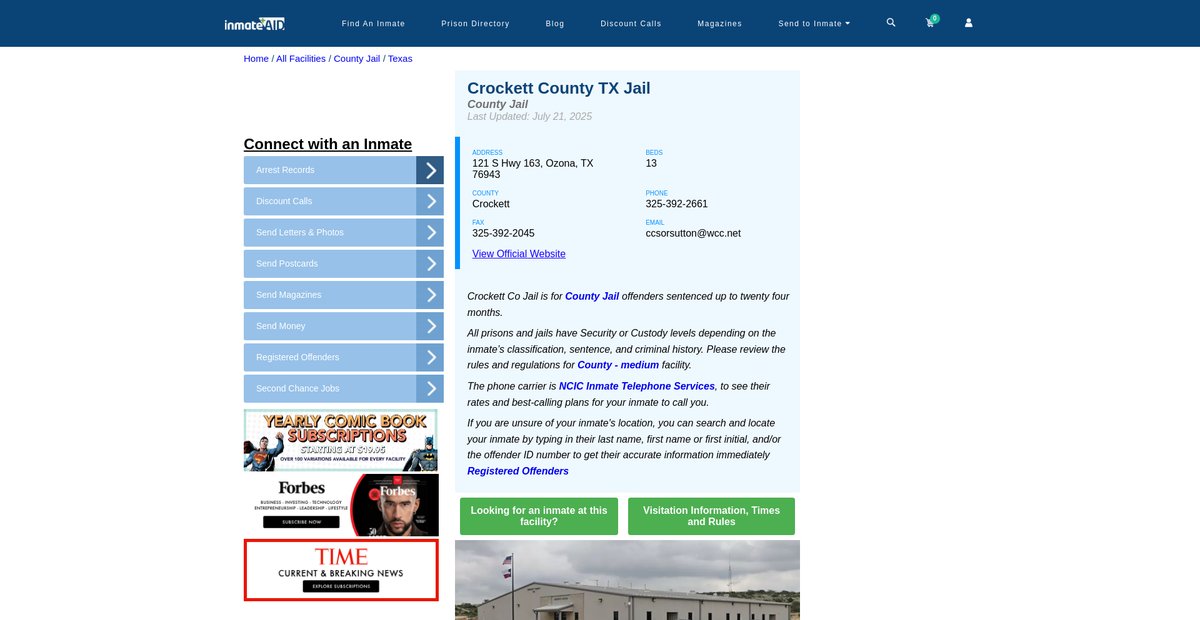Select Send Letters & Photos option
The width and height of the screenshot is (1200, 620).
point(329,233)
